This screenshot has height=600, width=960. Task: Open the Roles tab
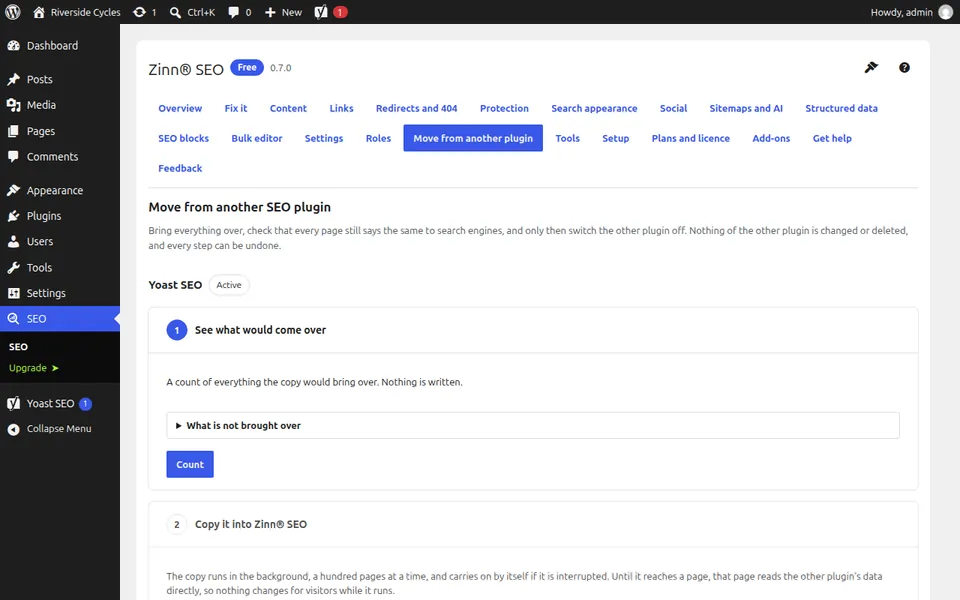378,138
